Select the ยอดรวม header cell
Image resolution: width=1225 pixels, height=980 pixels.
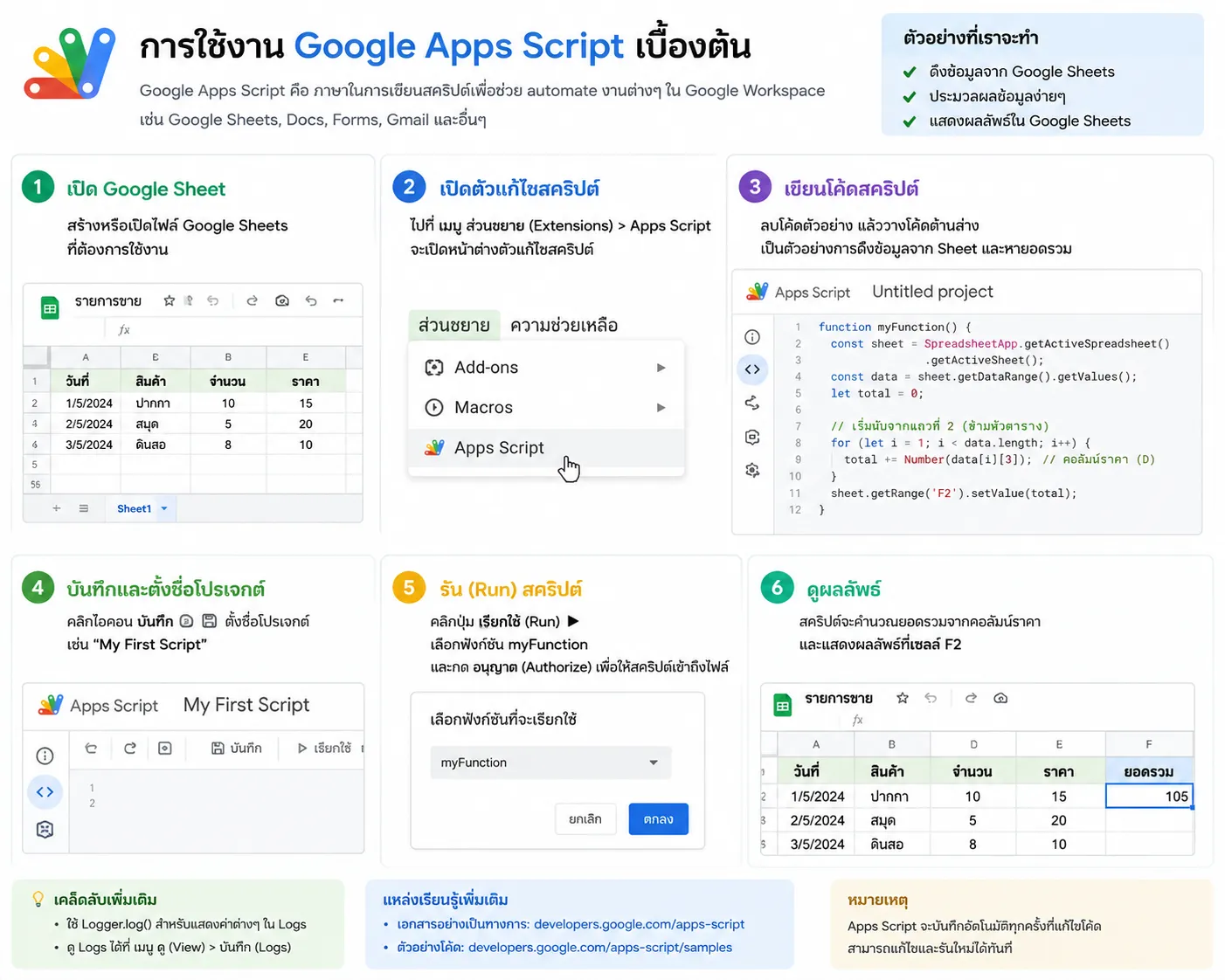(1149, 772)
